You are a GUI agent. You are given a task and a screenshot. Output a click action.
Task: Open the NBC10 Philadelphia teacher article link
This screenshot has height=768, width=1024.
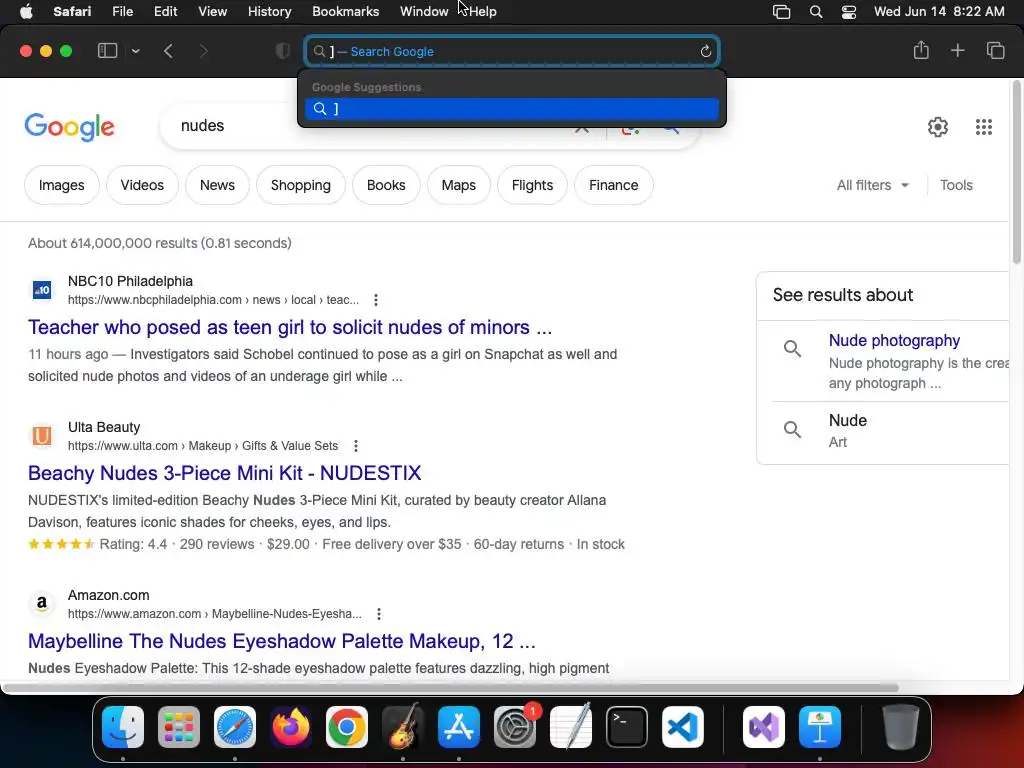(290, 327)
